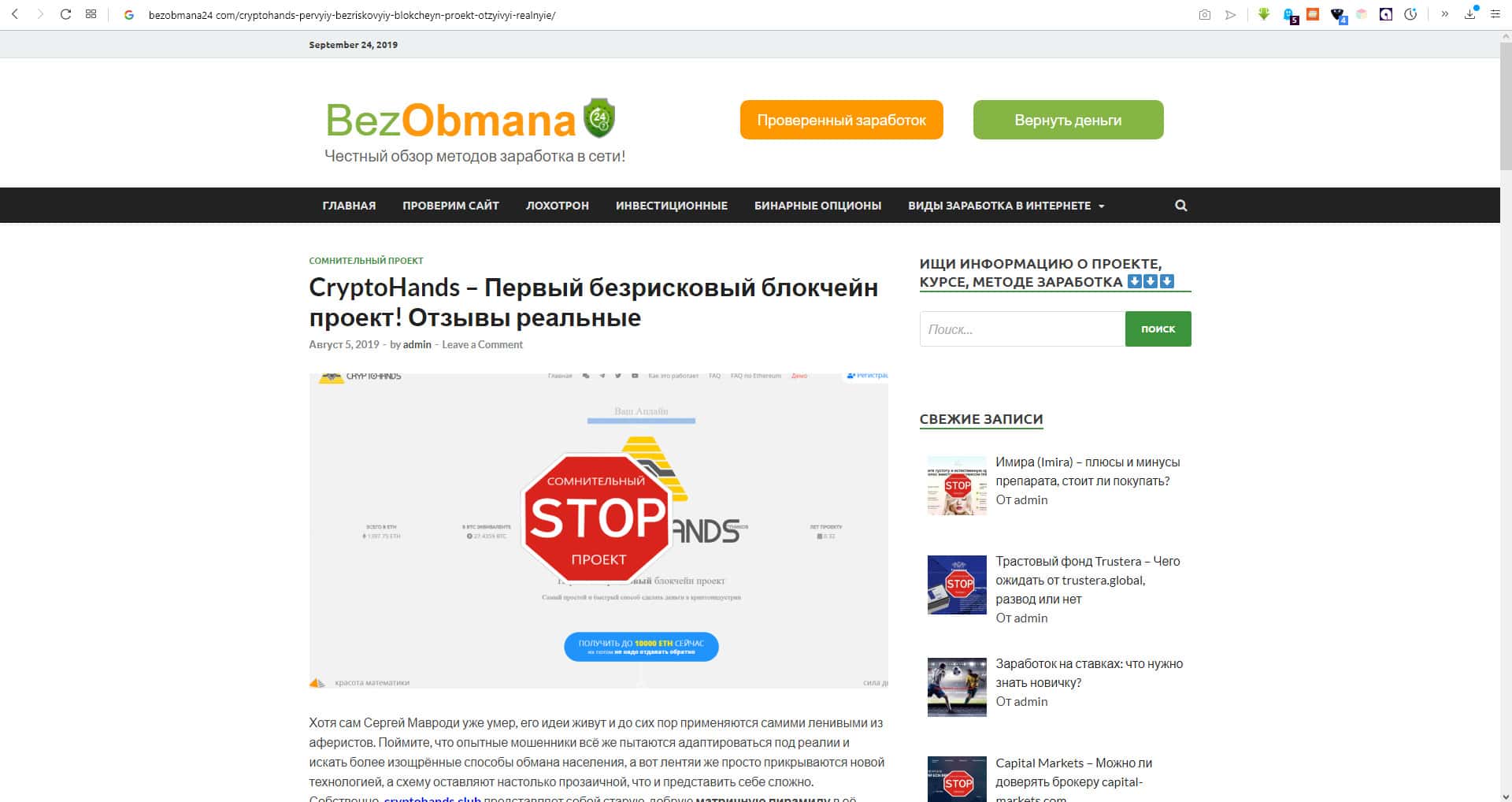This screenshot has height=802, width=1512.
Task: Open the easy setup sliders icon
Action: pos(1495,14)
